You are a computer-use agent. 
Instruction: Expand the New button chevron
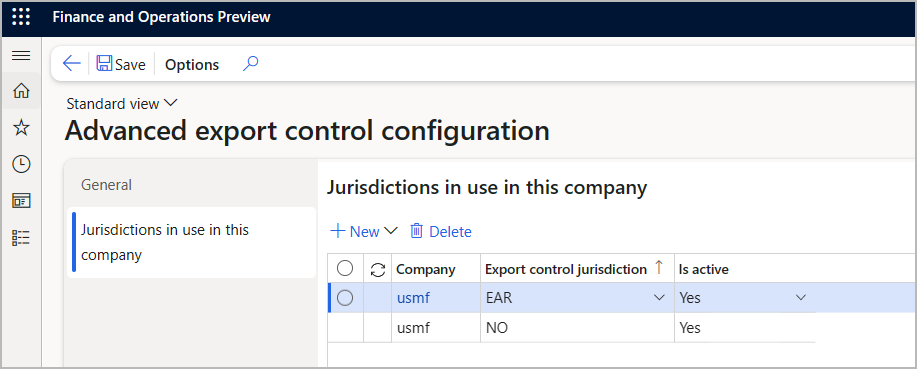tap(391, 232)
